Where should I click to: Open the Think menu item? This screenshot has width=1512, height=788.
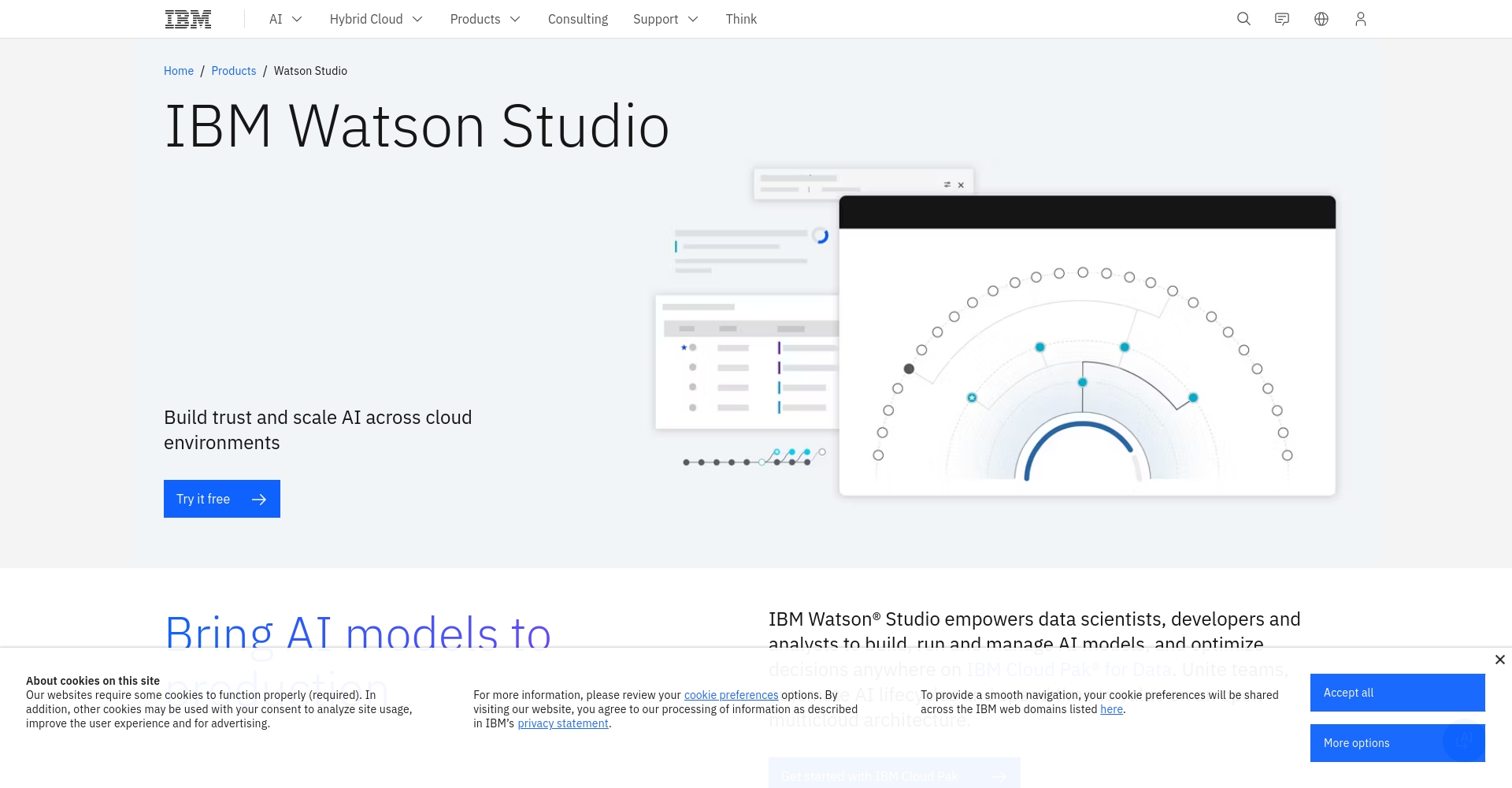coord(741,18)
